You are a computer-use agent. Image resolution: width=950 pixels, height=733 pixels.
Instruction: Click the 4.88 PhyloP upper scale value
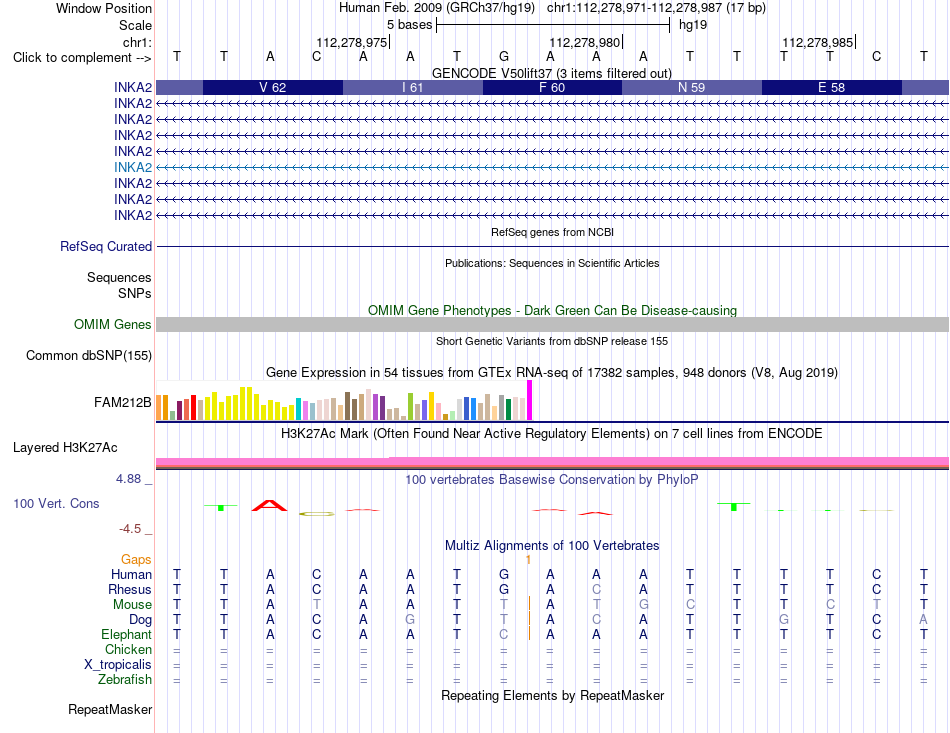coord(128,479)
